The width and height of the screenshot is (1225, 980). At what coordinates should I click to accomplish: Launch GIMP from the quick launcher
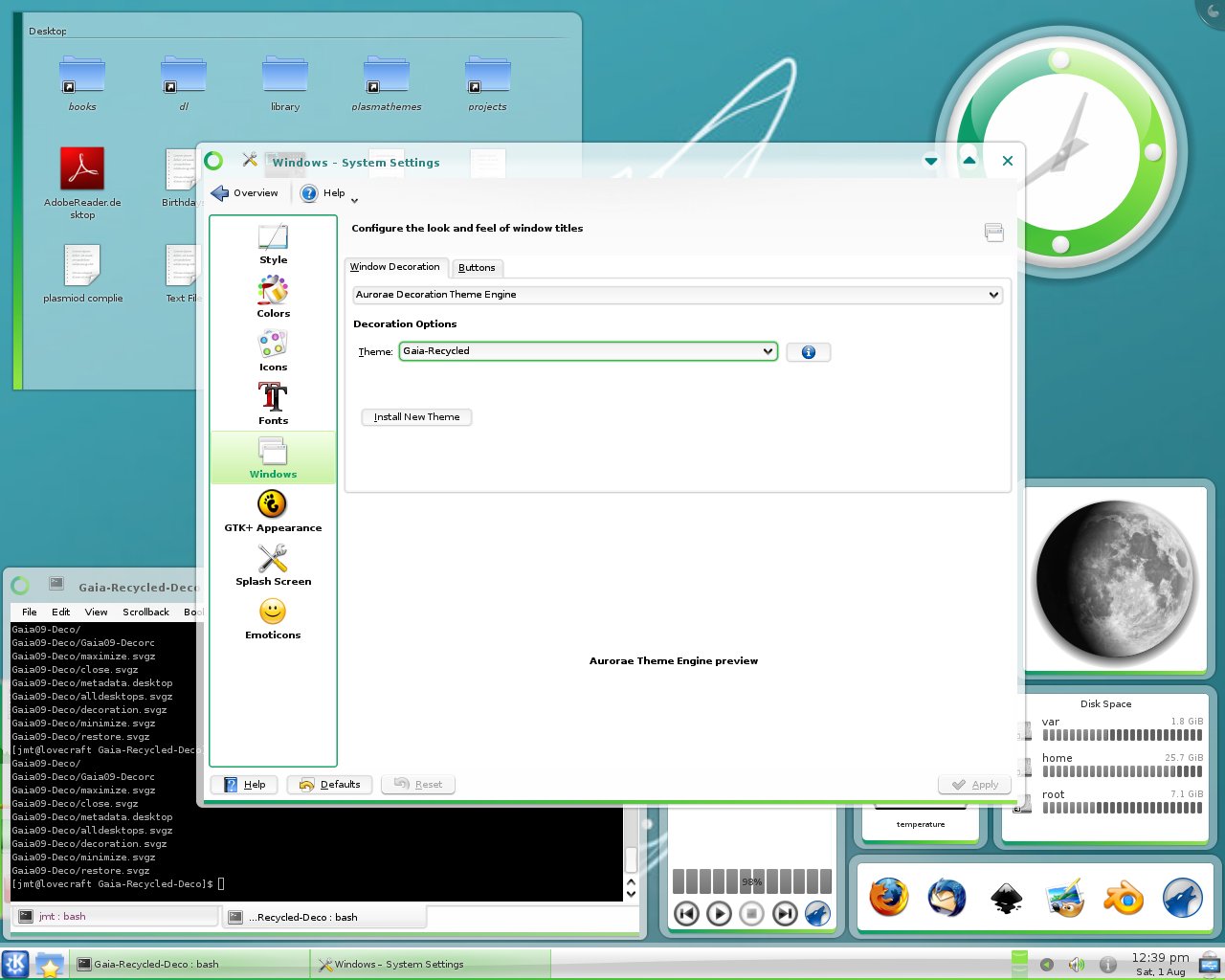(x=1064, y=898)
